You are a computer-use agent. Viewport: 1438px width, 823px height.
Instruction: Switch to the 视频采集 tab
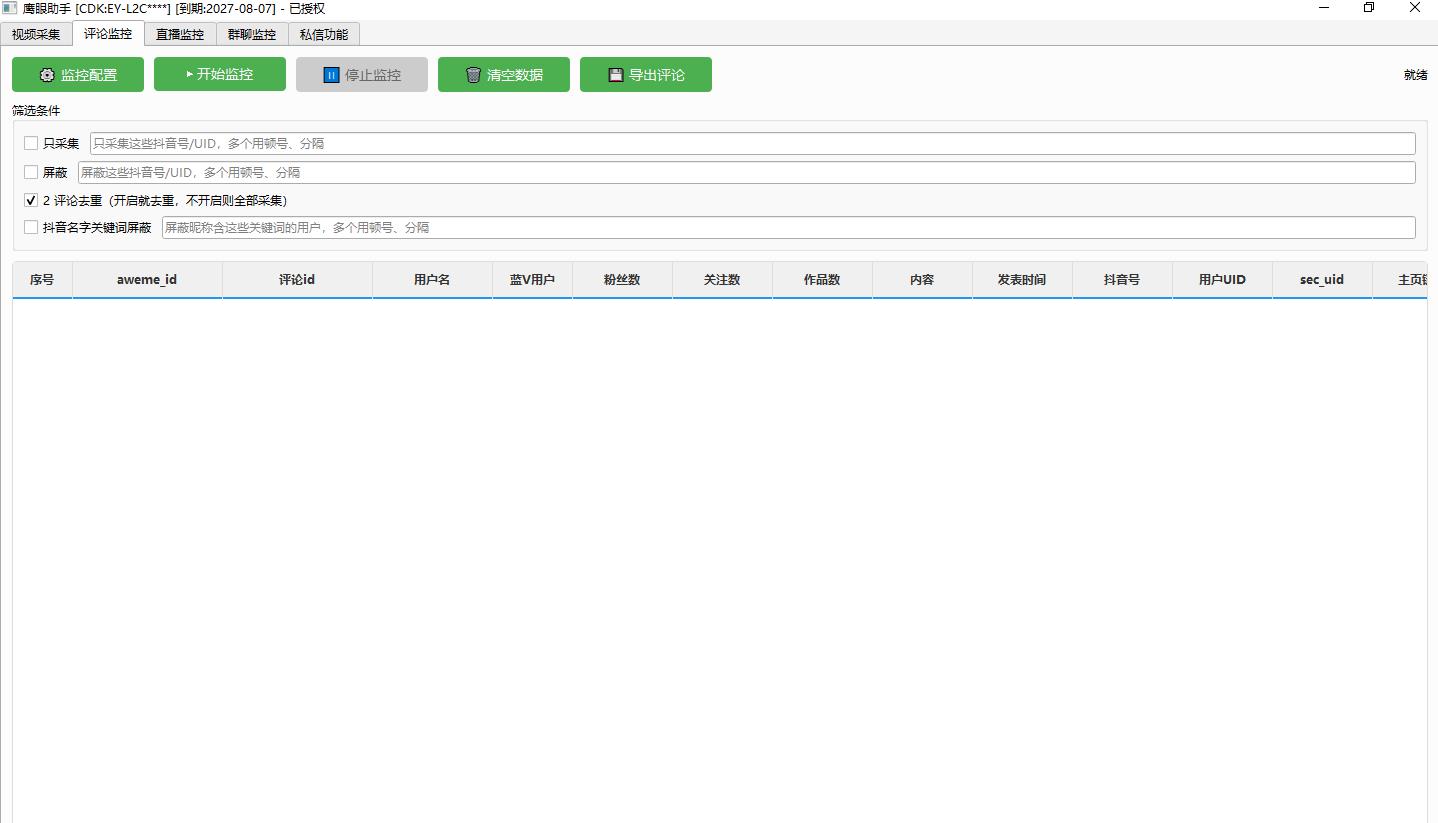[x=36, y=34]
